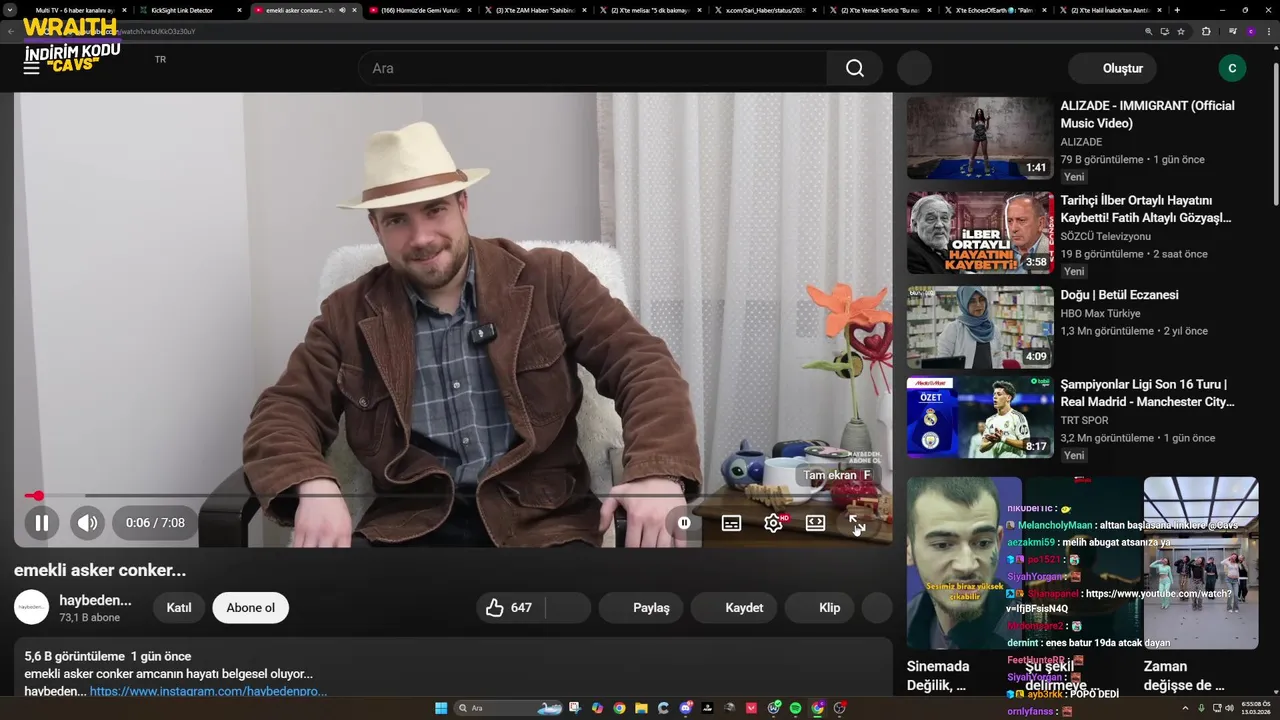Open the taskbar volume speaker icon
1280x720 pixels.
(1229, 708)
